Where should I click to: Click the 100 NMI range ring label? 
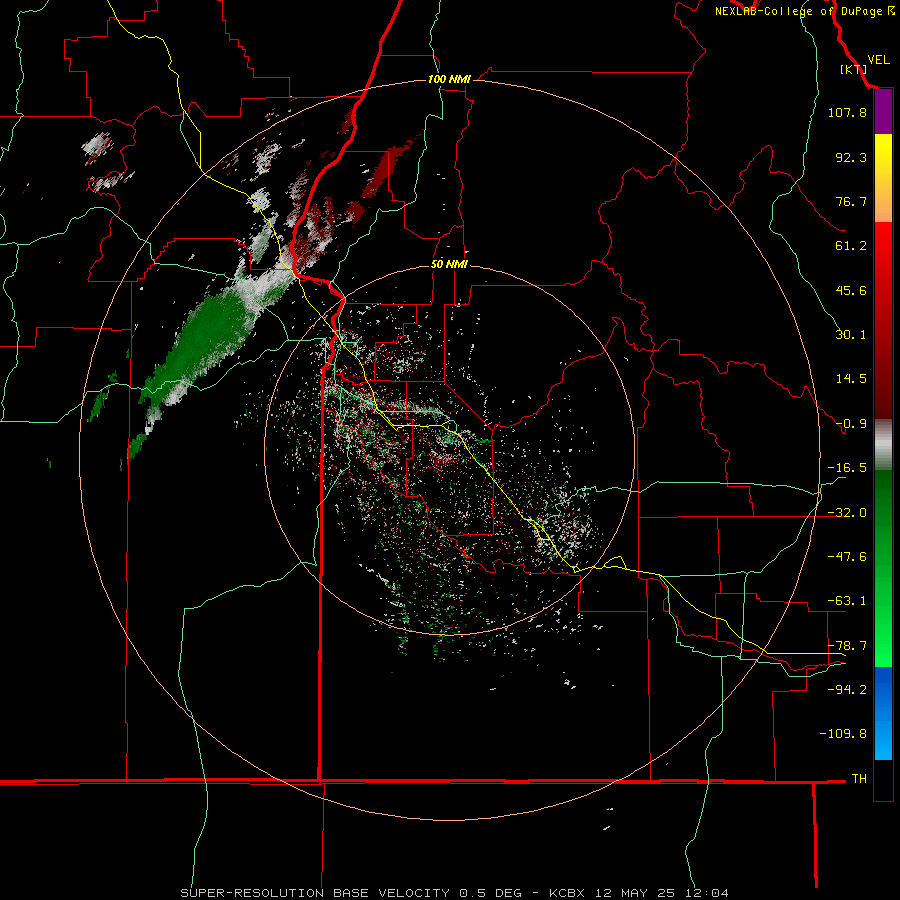(x=449, y=79)
